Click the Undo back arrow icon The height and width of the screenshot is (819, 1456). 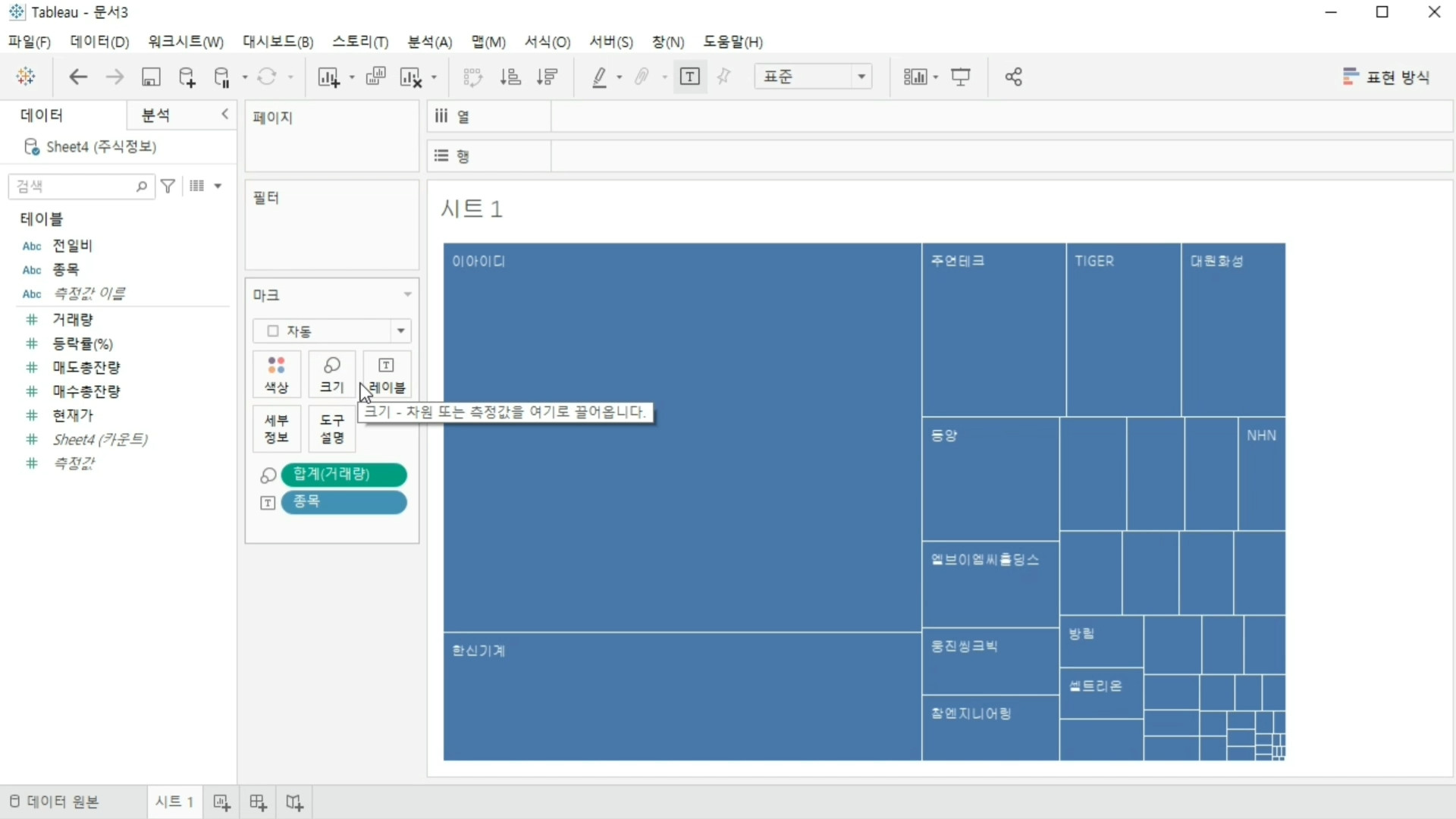78,77
